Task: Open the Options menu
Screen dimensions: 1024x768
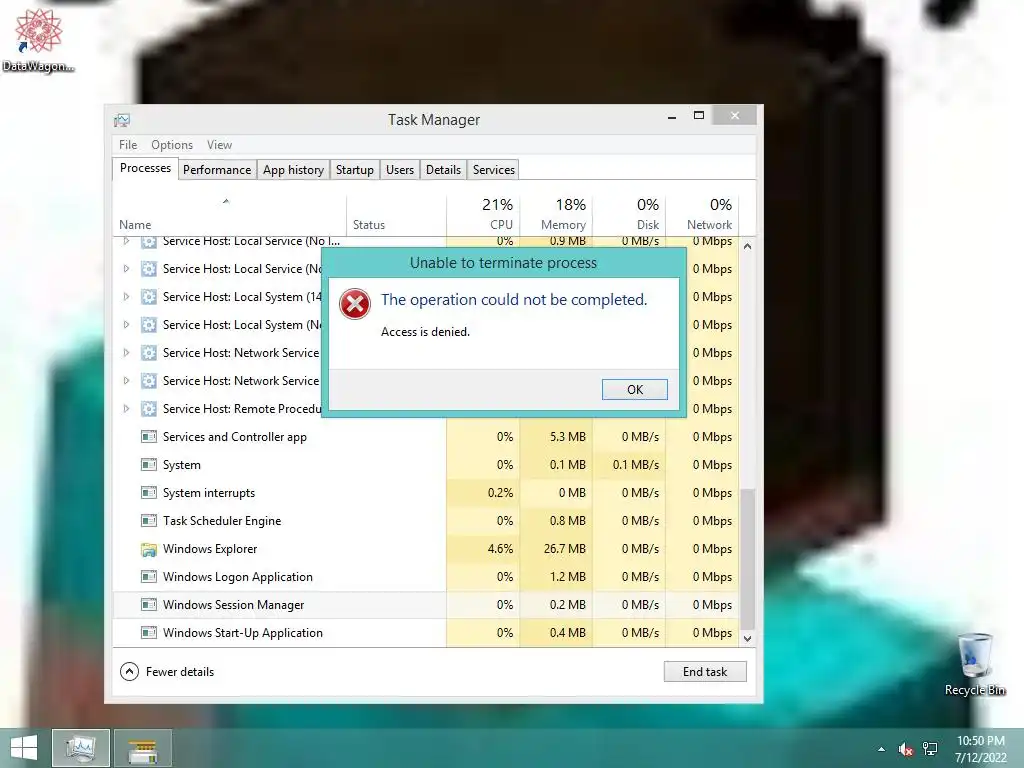Action: [172, 145]
